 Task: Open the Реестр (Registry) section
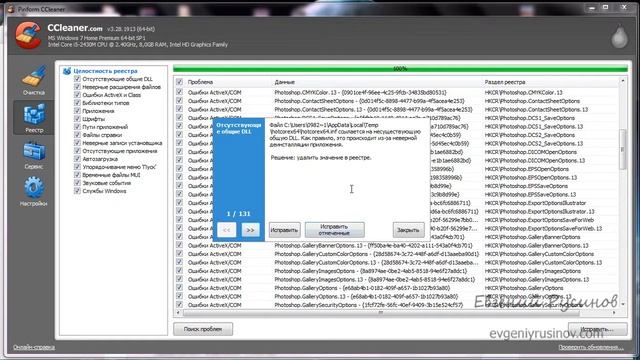click(x=34, y=118)
